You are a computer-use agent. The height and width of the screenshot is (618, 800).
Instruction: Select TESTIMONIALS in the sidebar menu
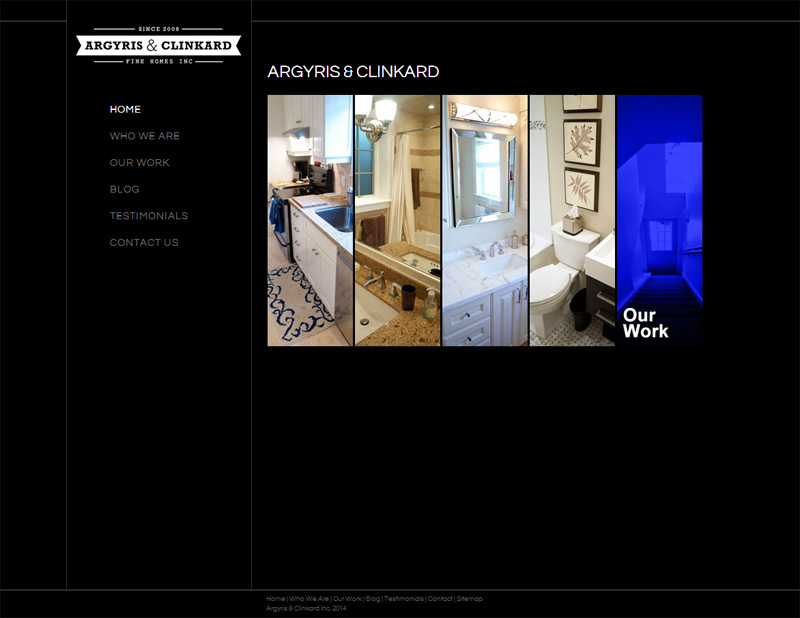[x=149, y=216]
